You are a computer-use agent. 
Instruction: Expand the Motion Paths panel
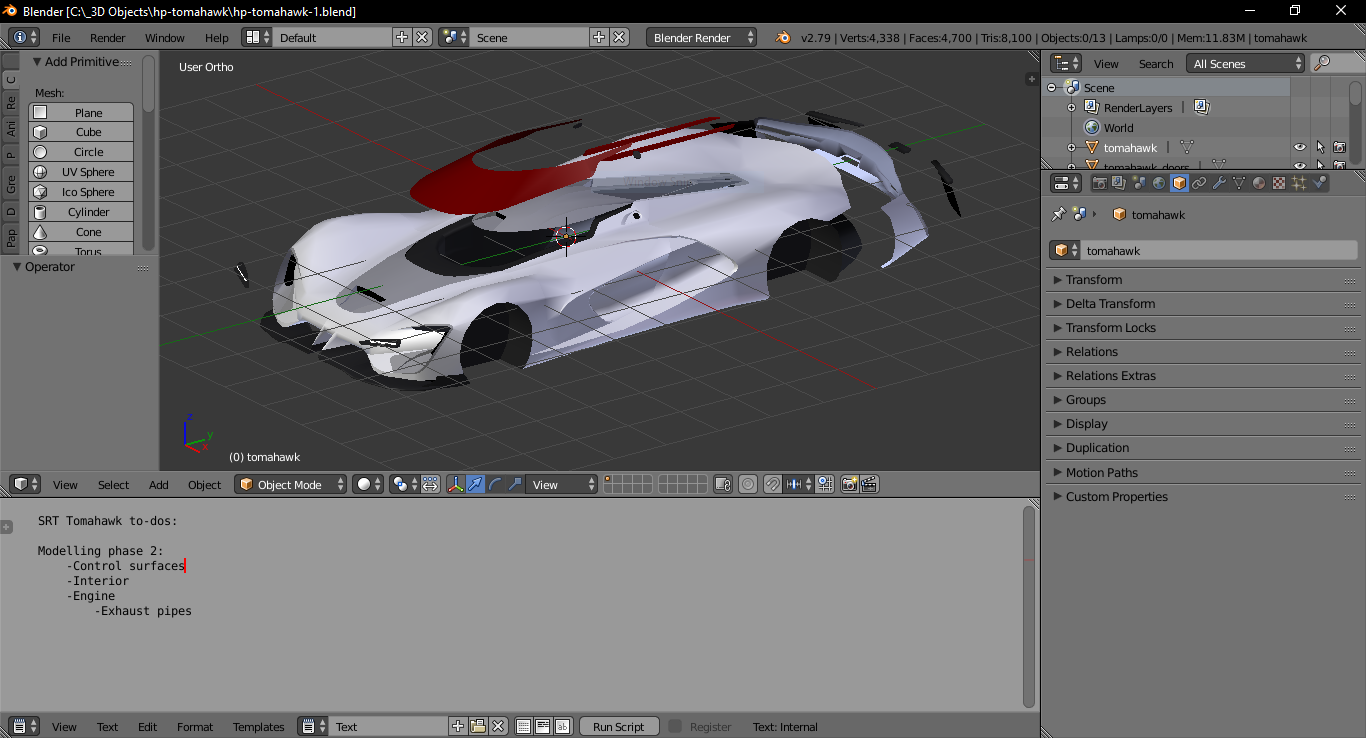pyautogui.click(x=1203, y=472)
